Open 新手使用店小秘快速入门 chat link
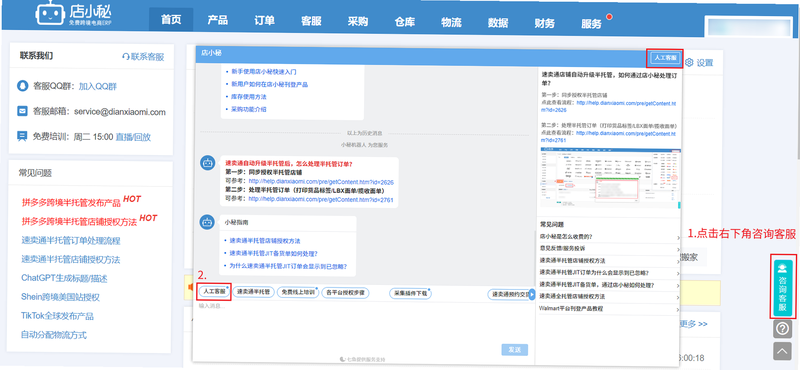This screenshot has width=800, height=370. (263, 72)
